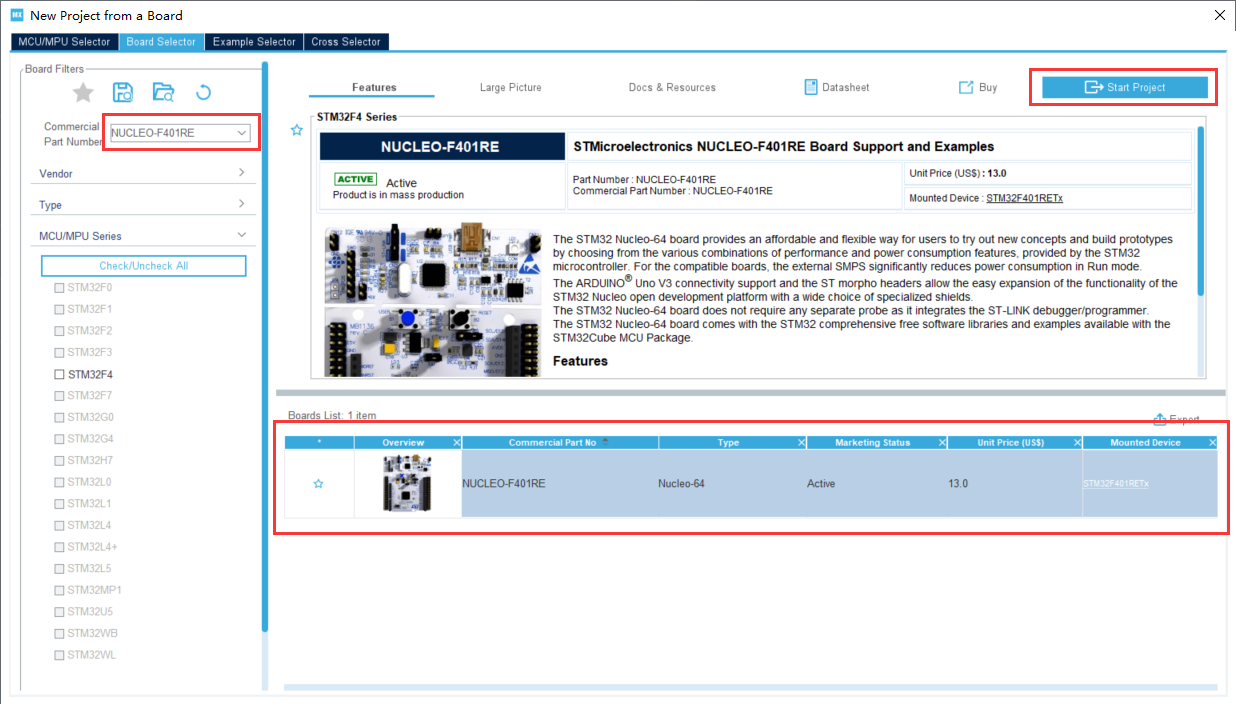
Task: Toggle the STM32WB checkbox
Action: (x=59, y=633)
